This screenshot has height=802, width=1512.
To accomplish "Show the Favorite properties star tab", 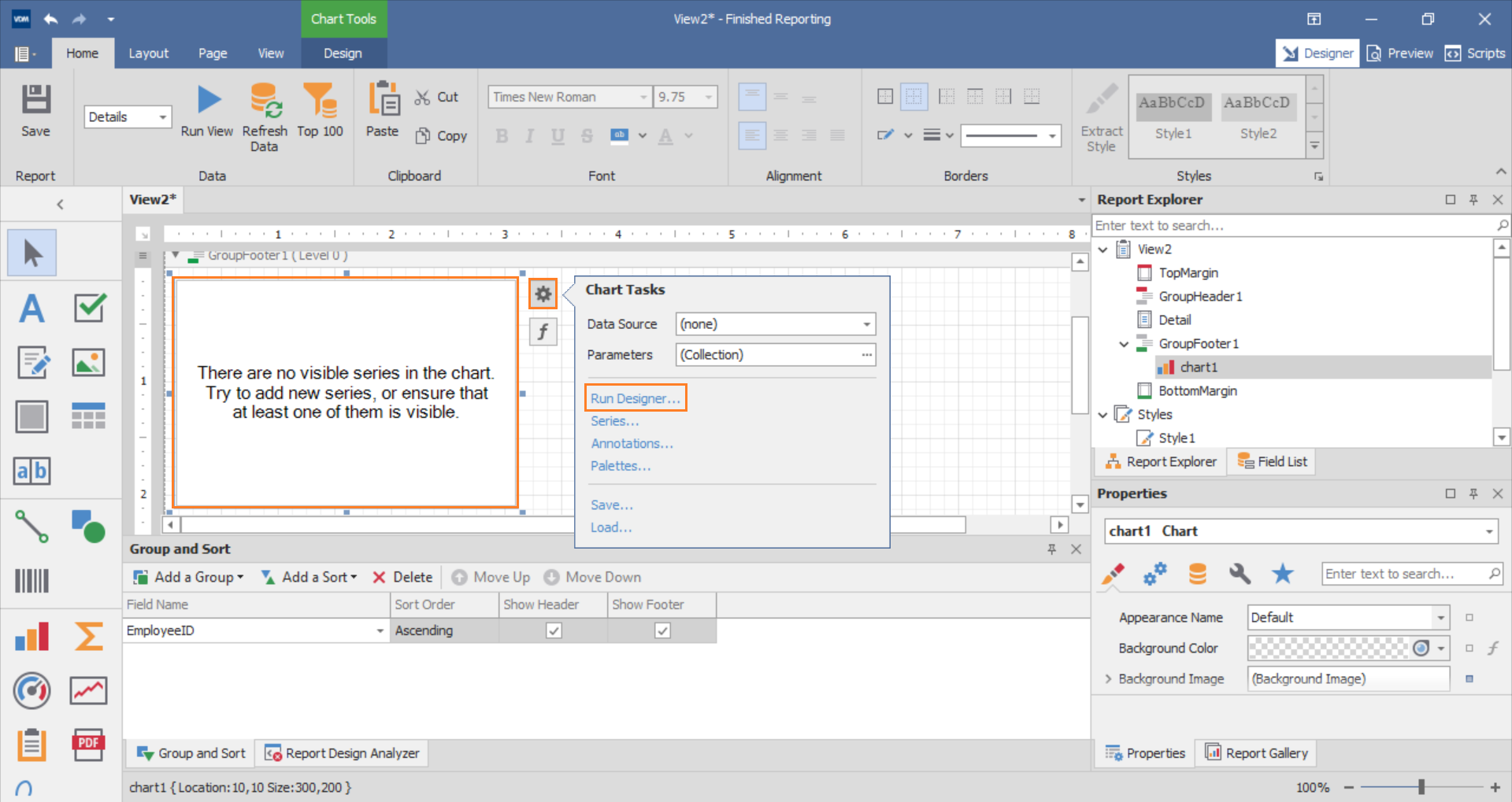I will click(x=1283, y=574).
